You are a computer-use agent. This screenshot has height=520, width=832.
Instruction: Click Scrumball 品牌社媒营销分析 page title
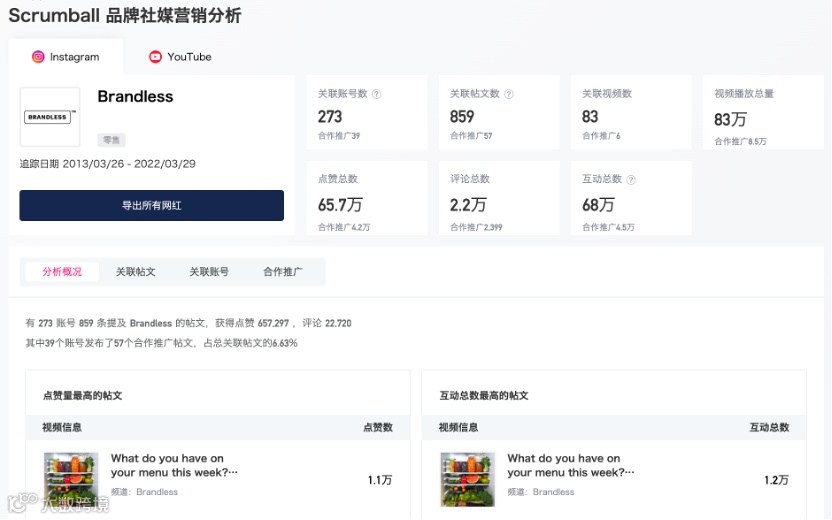click(125, 15)
